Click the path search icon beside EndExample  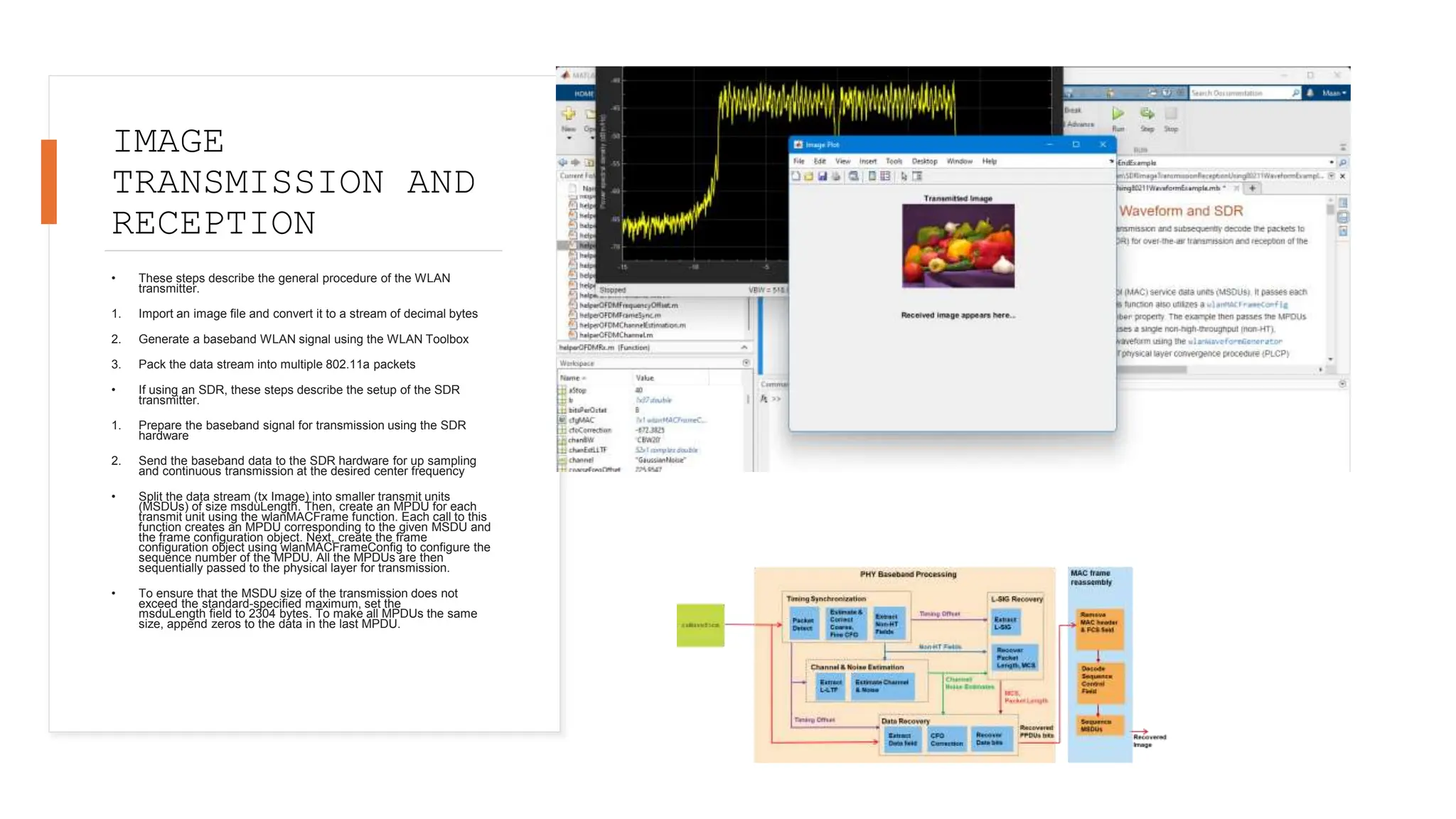coord(1343,162)
